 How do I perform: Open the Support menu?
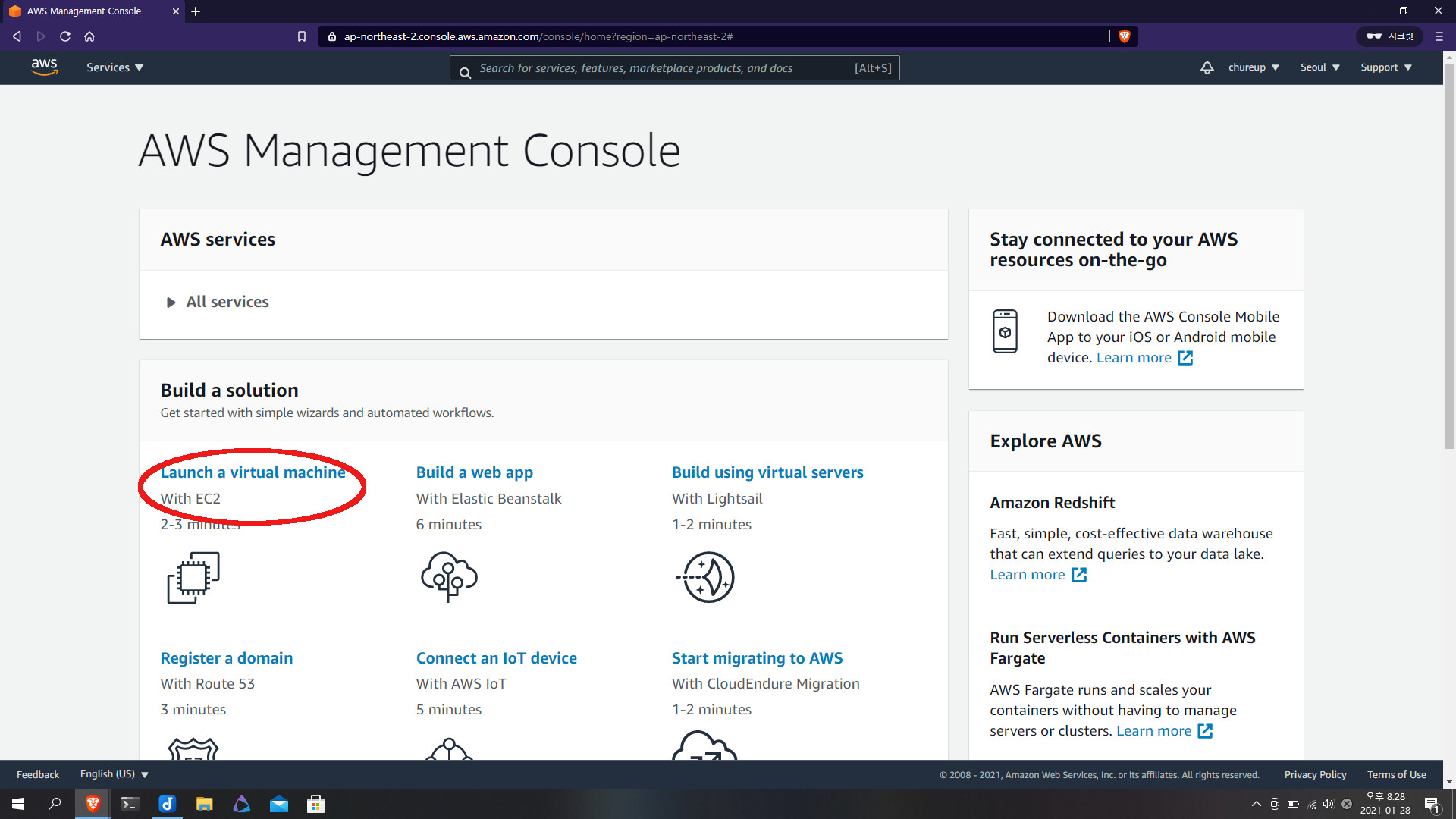(1385, 67)
